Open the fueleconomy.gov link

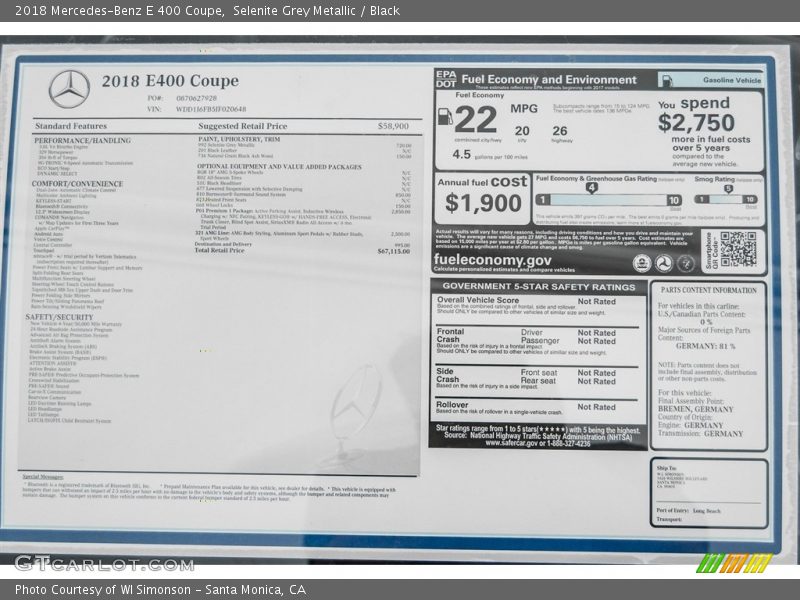click(x=492, y=259)
